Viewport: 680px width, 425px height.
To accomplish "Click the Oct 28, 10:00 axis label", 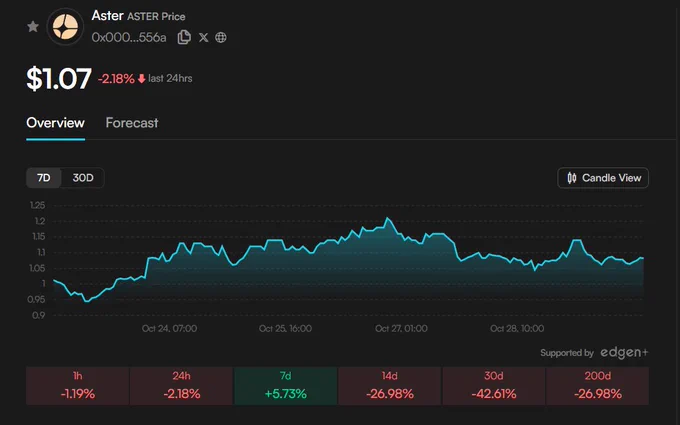I will 517,328.
